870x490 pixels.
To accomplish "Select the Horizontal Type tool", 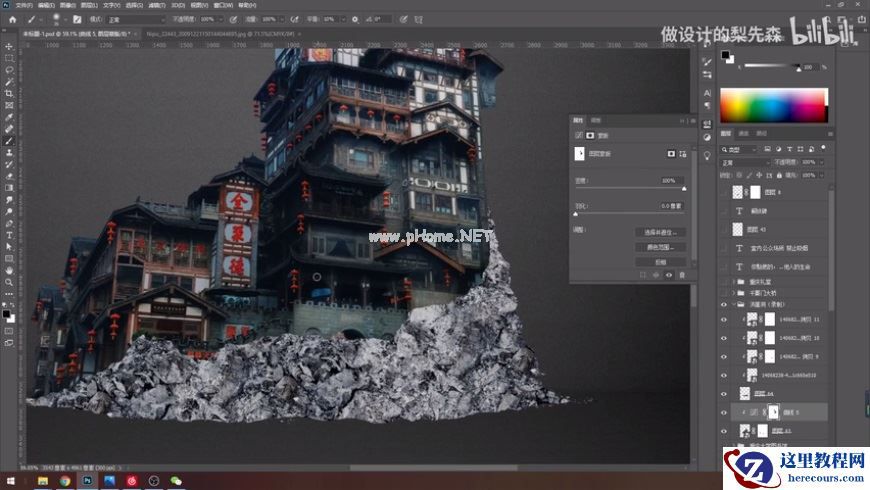I will [x=9, y=235].
